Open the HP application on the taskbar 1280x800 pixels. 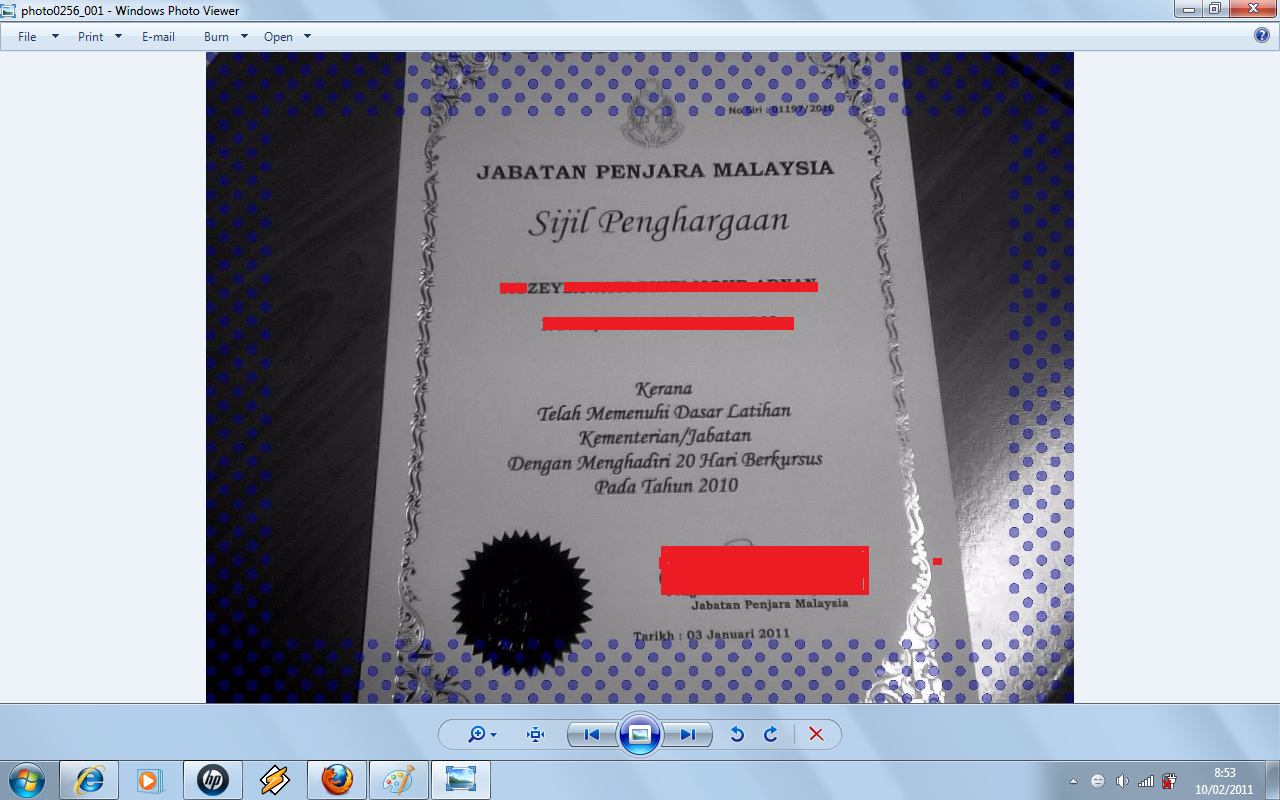tap(212, 780)
